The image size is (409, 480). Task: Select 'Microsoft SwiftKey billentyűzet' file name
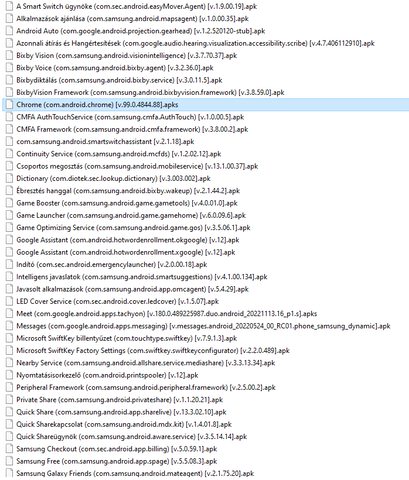(x=127, y=338)
